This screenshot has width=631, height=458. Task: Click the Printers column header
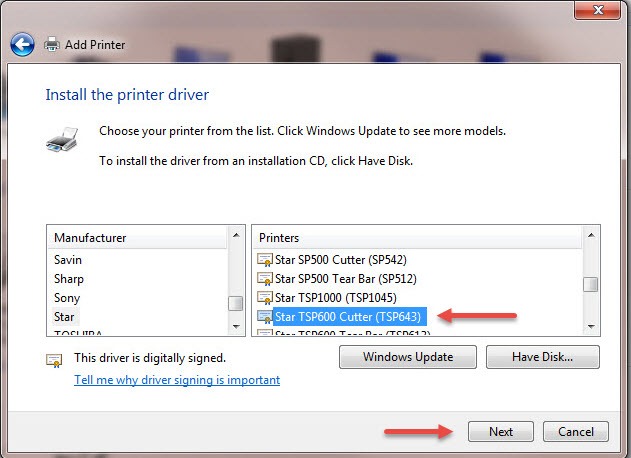[417, 237]
